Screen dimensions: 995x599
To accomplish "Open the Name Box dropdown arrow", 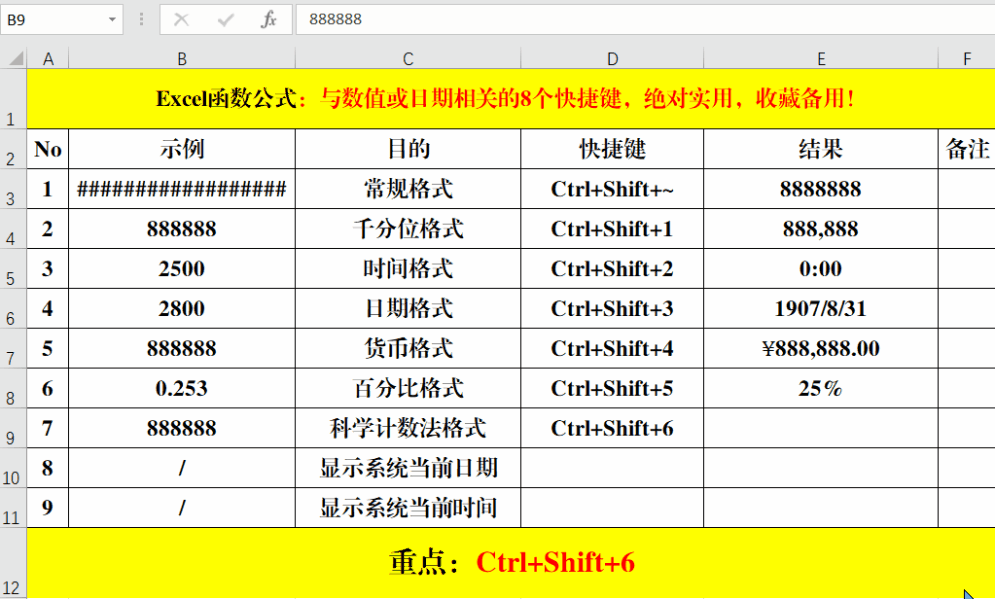I will [112, 20].
